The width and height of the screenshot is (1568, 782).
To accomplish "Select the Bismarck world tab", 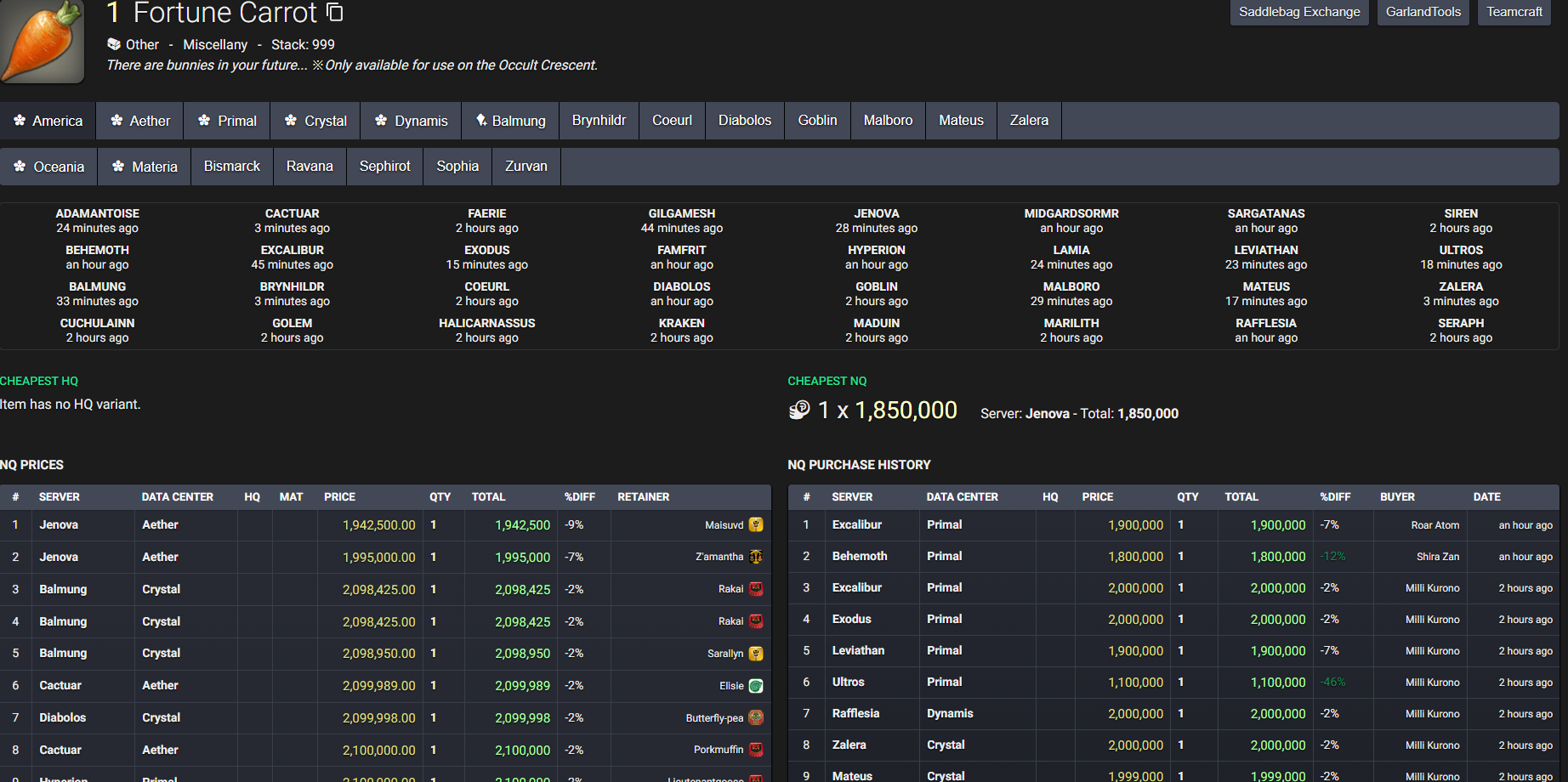I will 232,167.
